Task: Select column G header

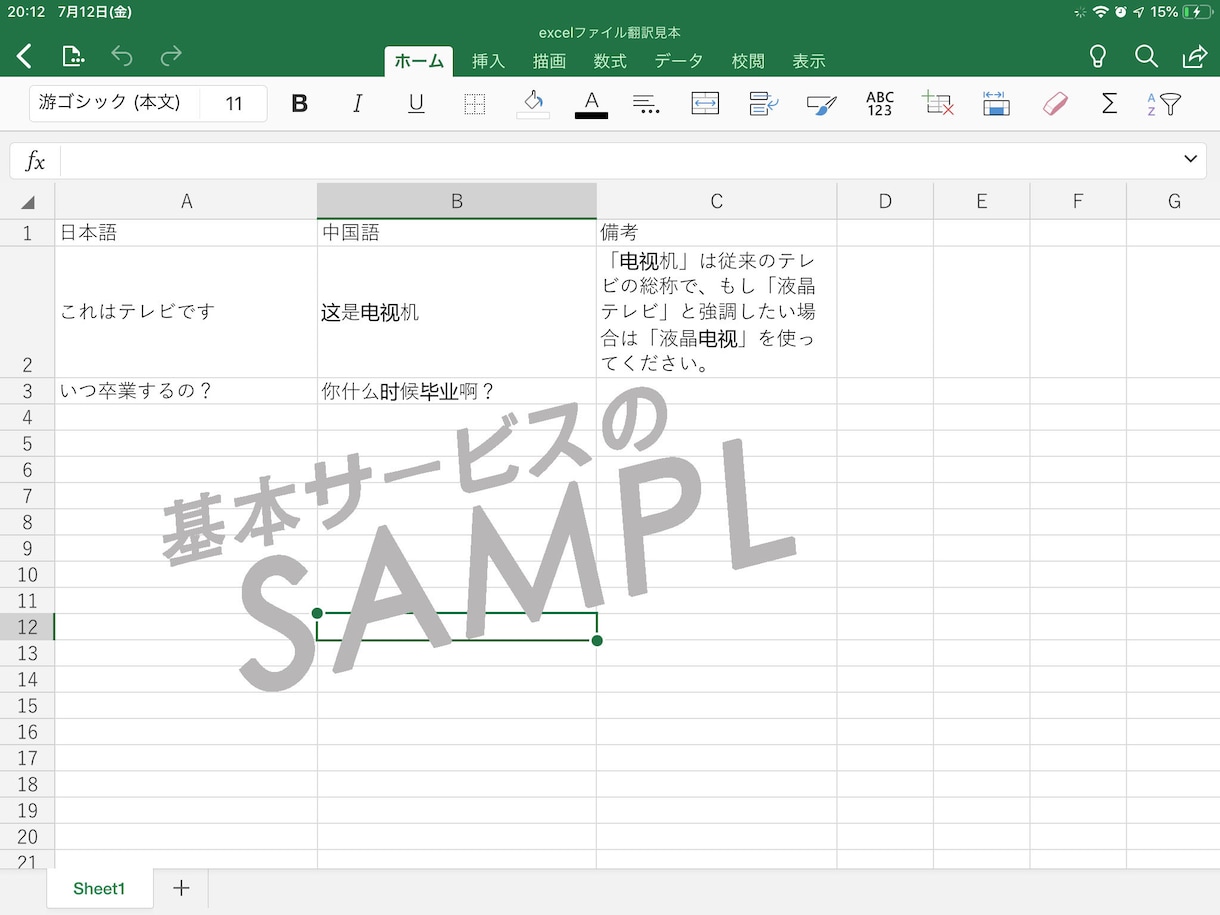Action: 1174,201
